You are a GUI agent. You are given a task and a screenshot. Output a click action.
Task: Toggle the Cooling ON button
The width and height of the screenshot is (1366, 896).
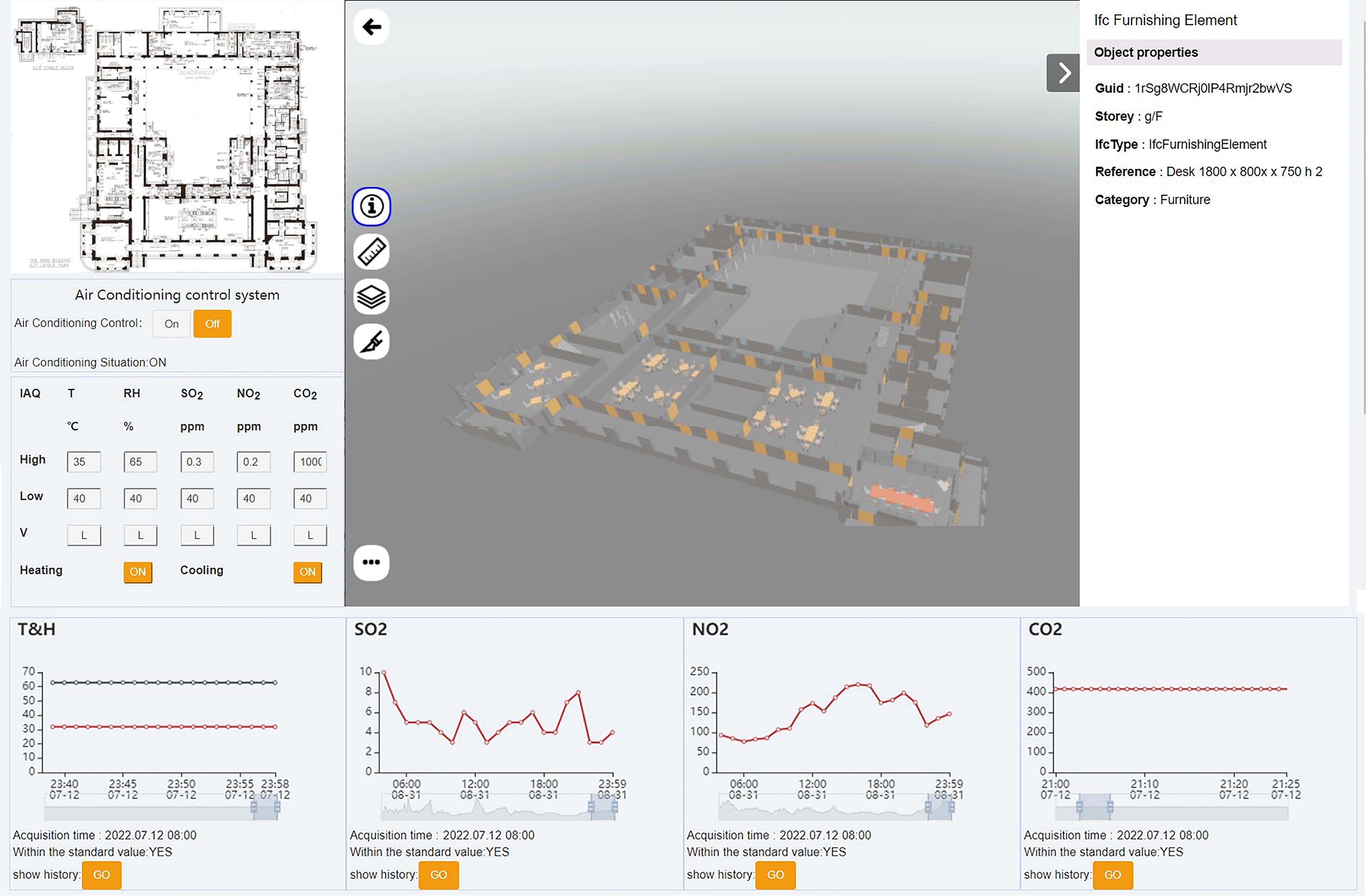coord(308,572)
